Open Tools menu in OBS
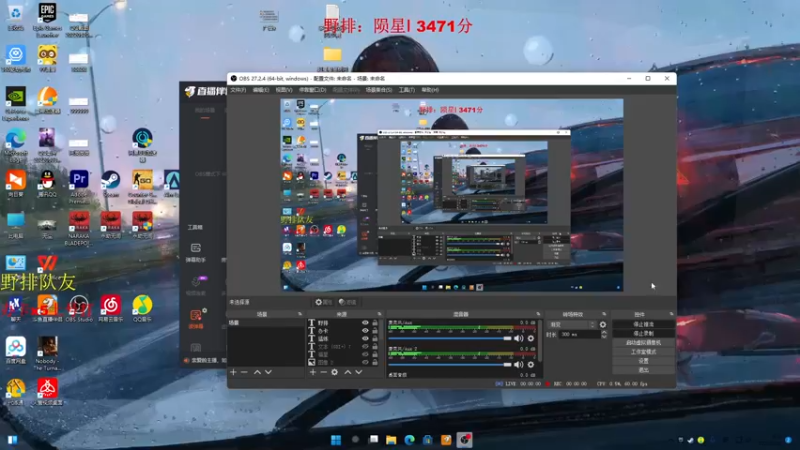Viewport: 800px width, 450px height. [407, 90]
